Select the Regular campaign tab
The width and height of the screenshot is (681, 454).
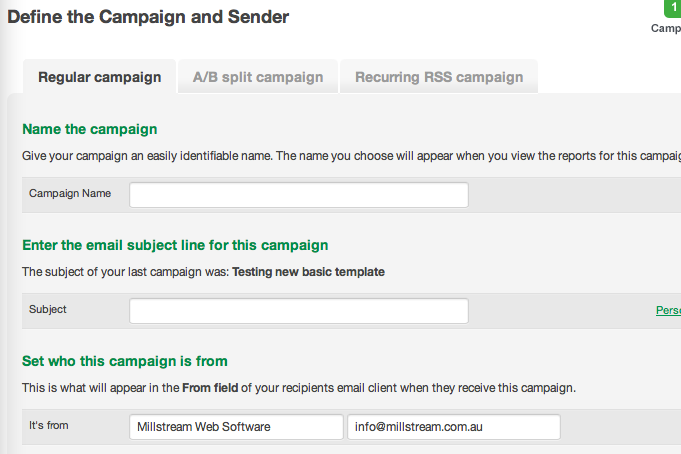99,77
